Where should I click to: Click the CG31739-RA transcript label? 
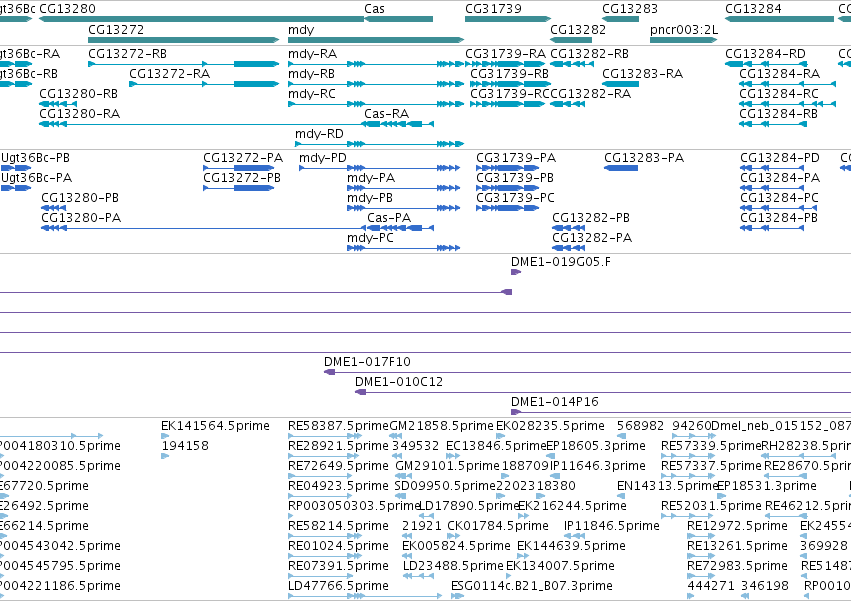click(505, 54)
